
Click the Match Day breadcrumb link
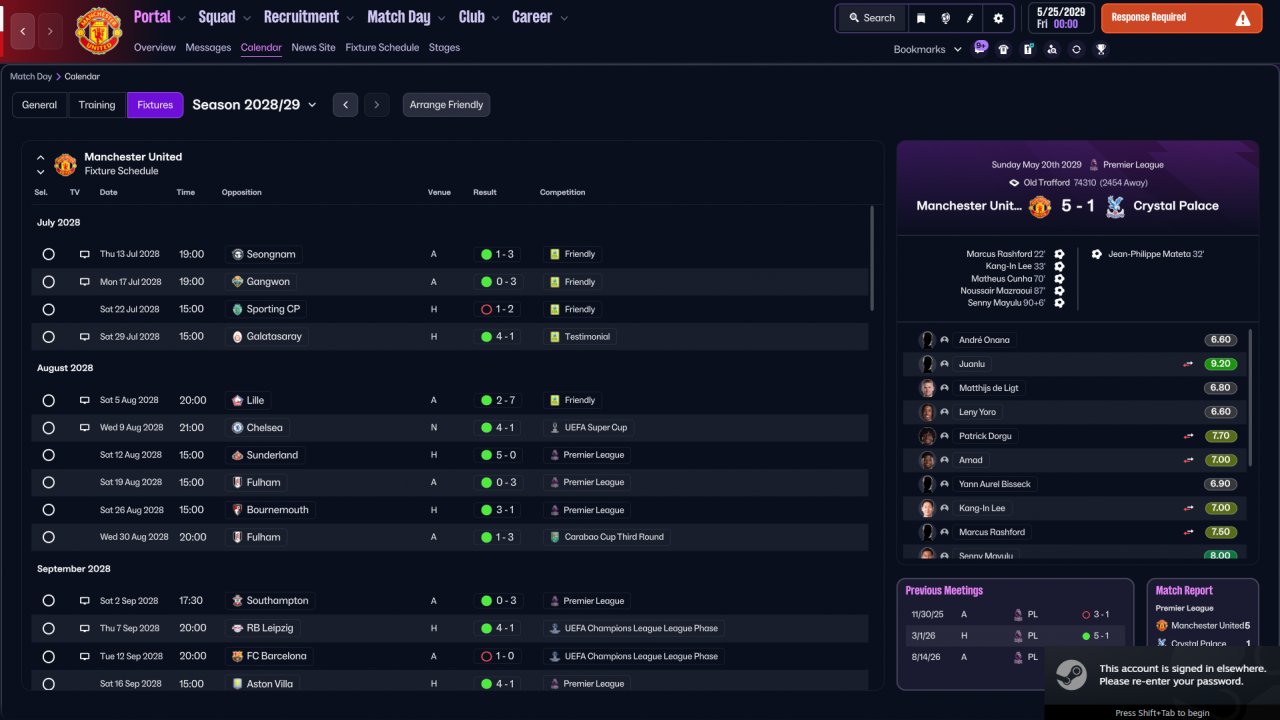pyautogui.click(x=31, y=76)
